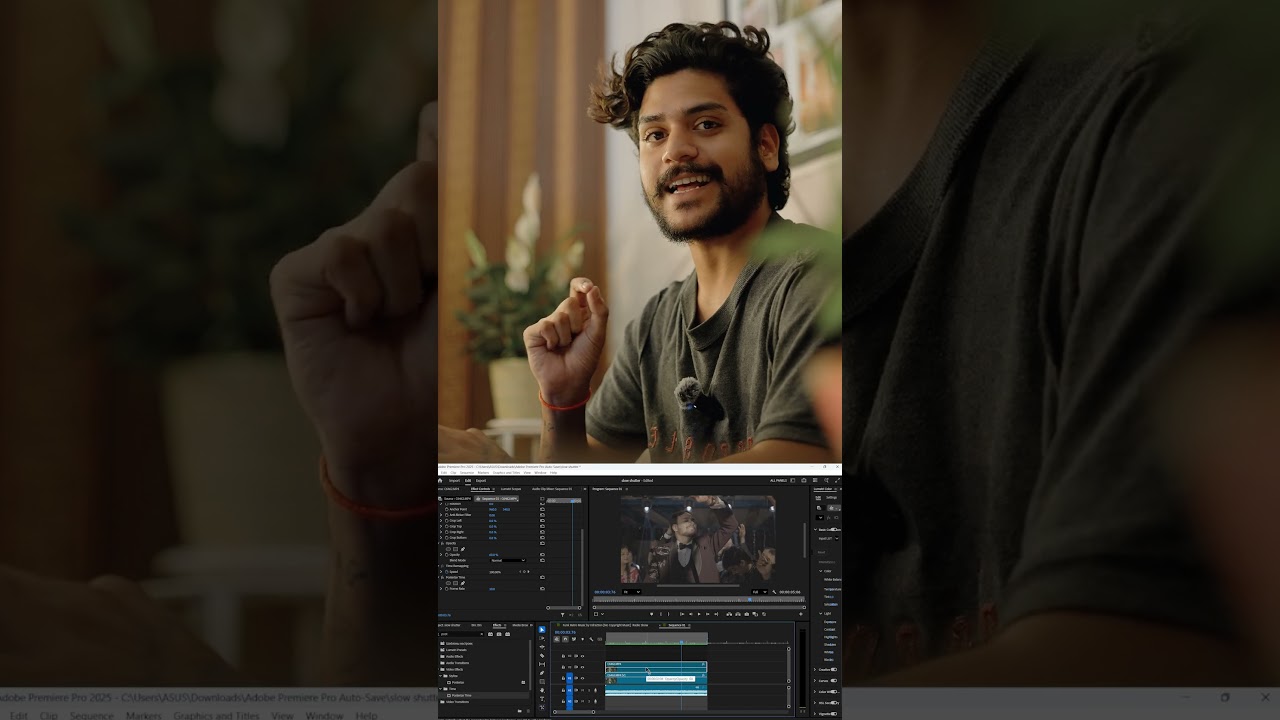Select Lumetri Presets folder in Effects panel
This screenshot has height=720, width=1280.
click(x=456, y=650)
